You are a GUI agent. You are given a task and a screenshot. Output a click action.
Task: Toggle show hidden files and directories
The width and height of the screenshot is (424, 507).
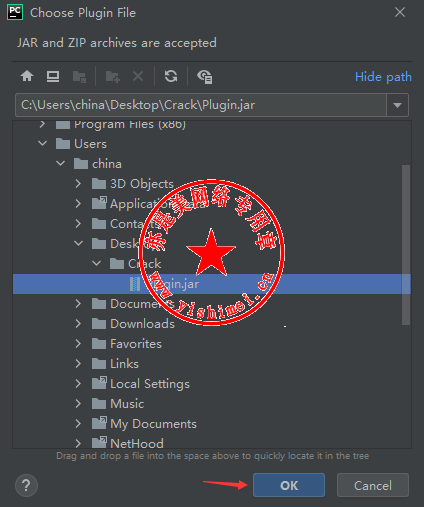click(x=204, y=77)
